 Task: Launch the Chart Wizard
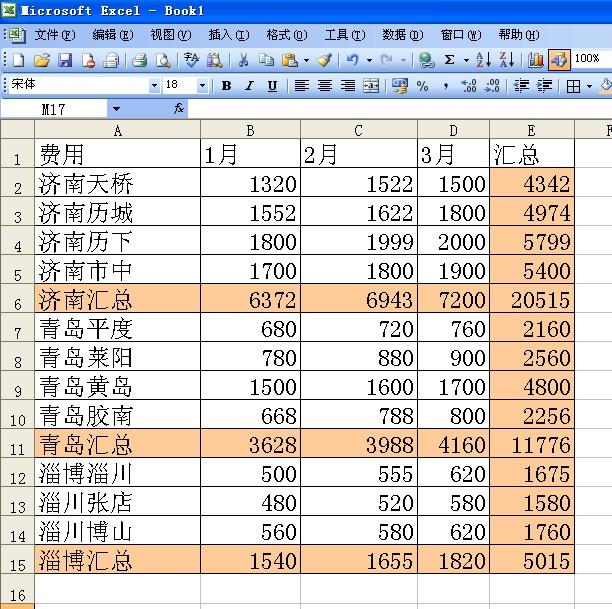(x=536, y=61)
